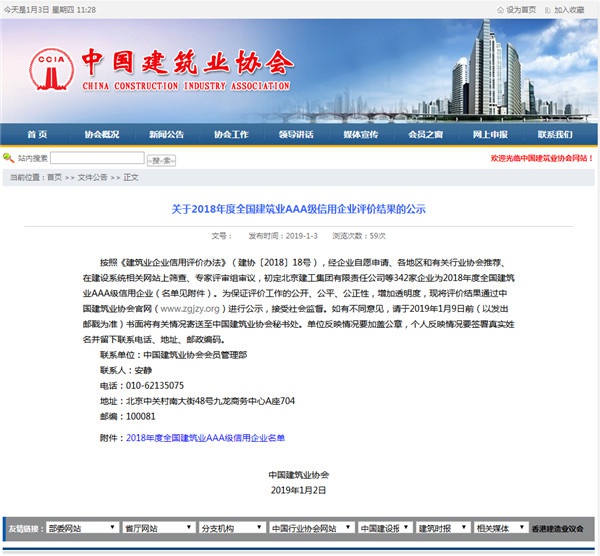Click the 联系人：安静 line
Screen dimensions: 600x556
(126, 370)
